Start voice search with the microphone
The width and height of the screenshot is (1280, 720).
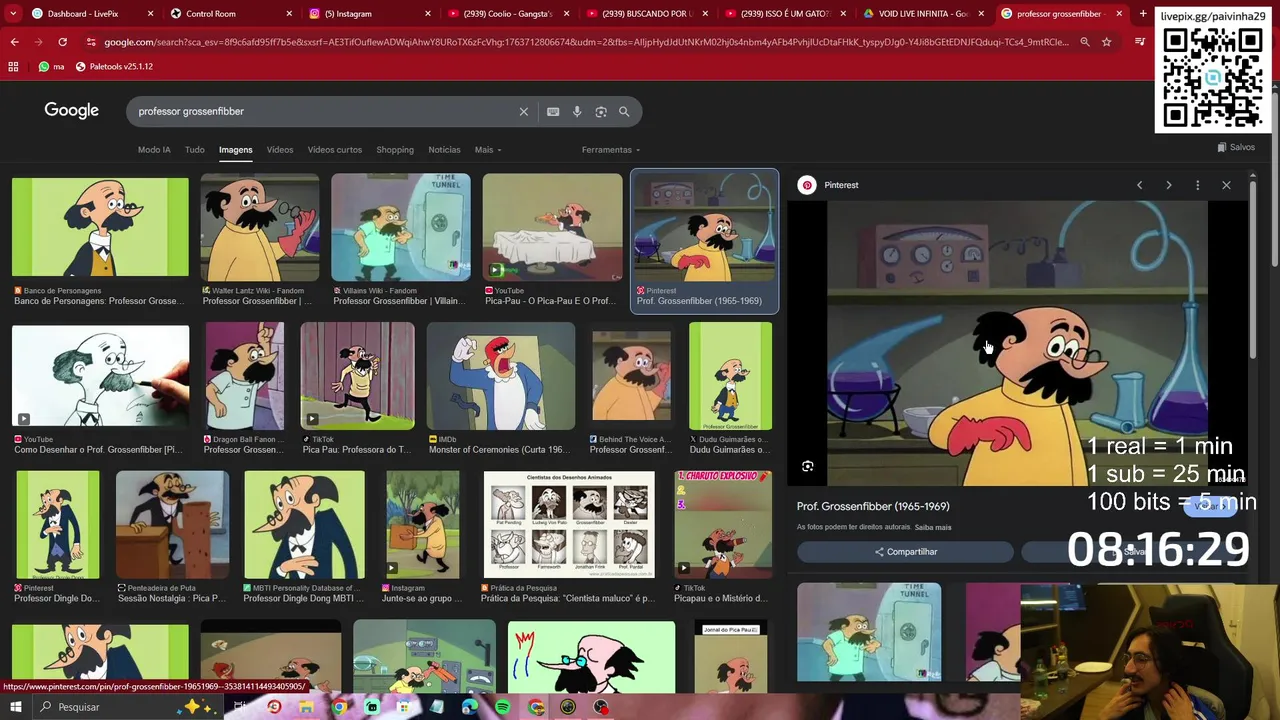(577, 112)
